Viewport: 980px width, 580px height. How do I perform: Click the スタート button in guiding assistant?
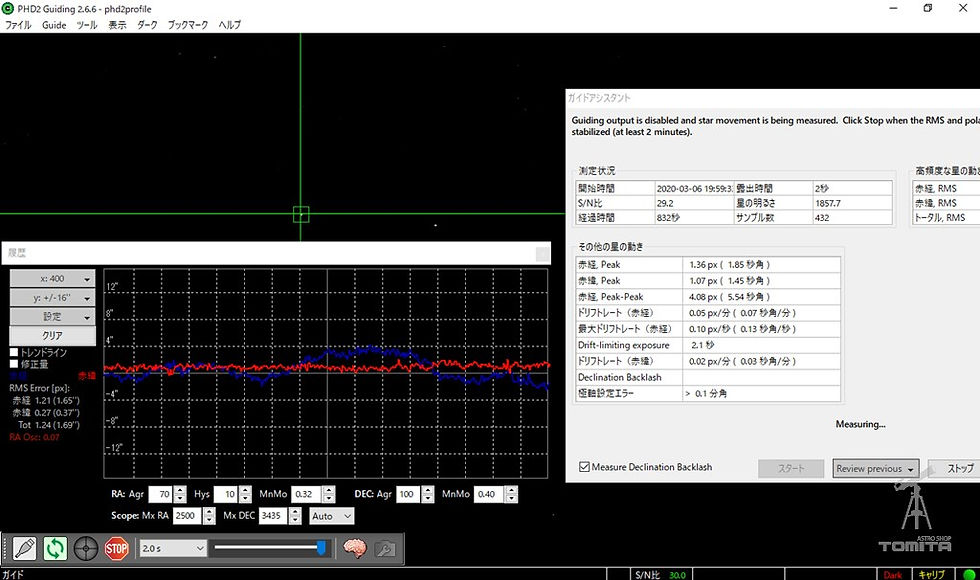791,468
